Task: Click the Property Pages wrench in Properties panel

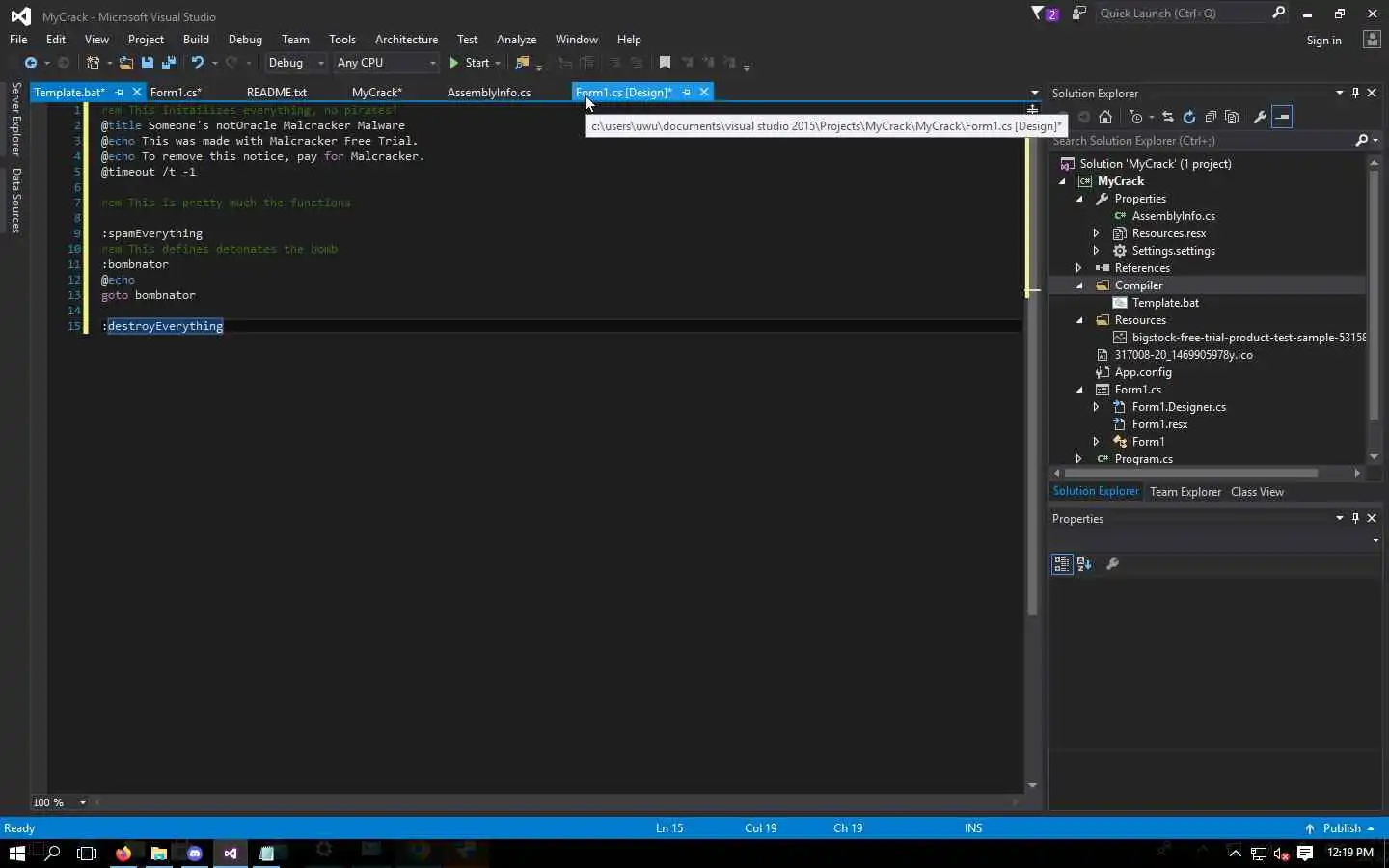Action: [1112, 564]
